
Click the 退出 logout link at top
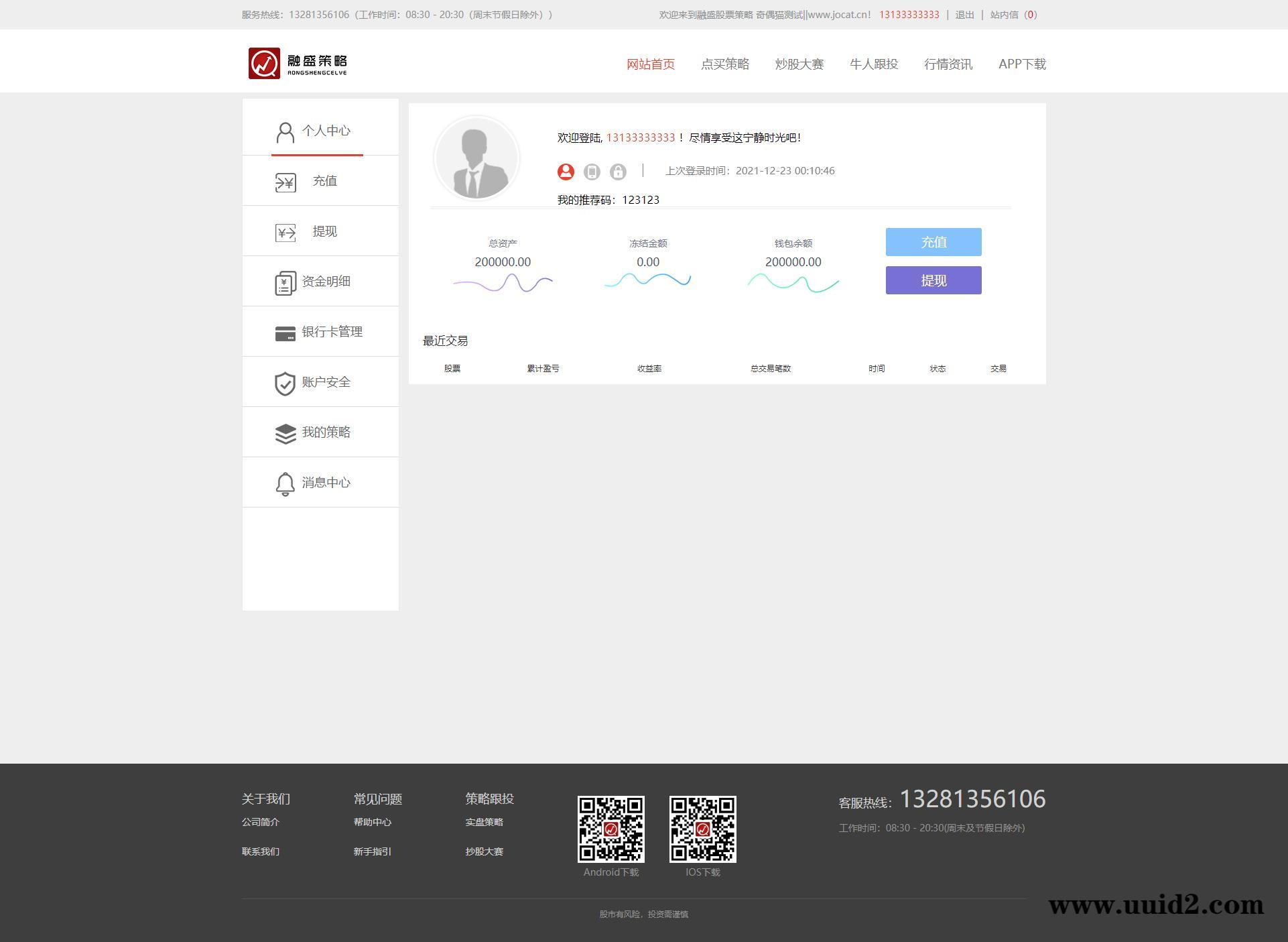(964, 14)
